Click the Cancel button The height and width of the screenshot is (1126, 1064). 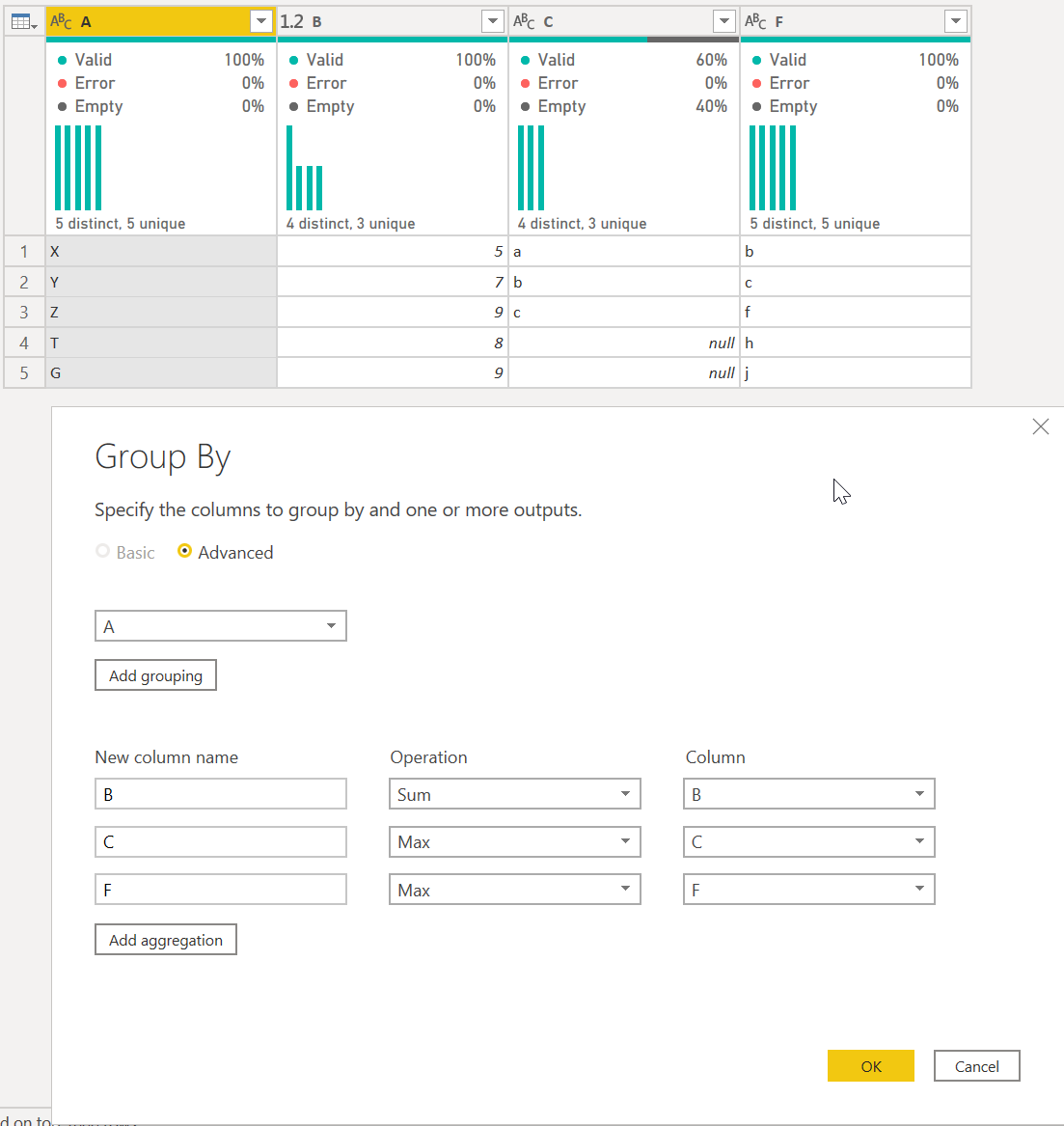click(976, 1065)
